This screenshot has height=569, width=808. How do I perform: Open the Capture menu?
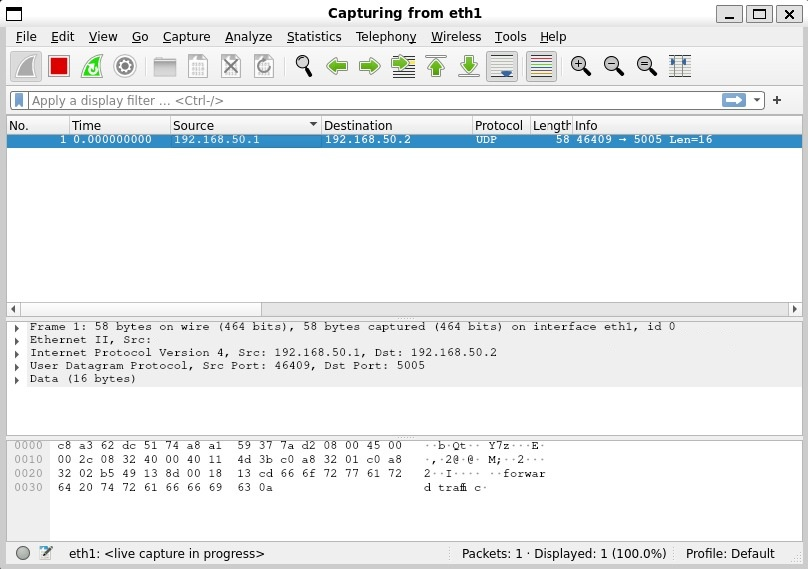click(186, 37)
